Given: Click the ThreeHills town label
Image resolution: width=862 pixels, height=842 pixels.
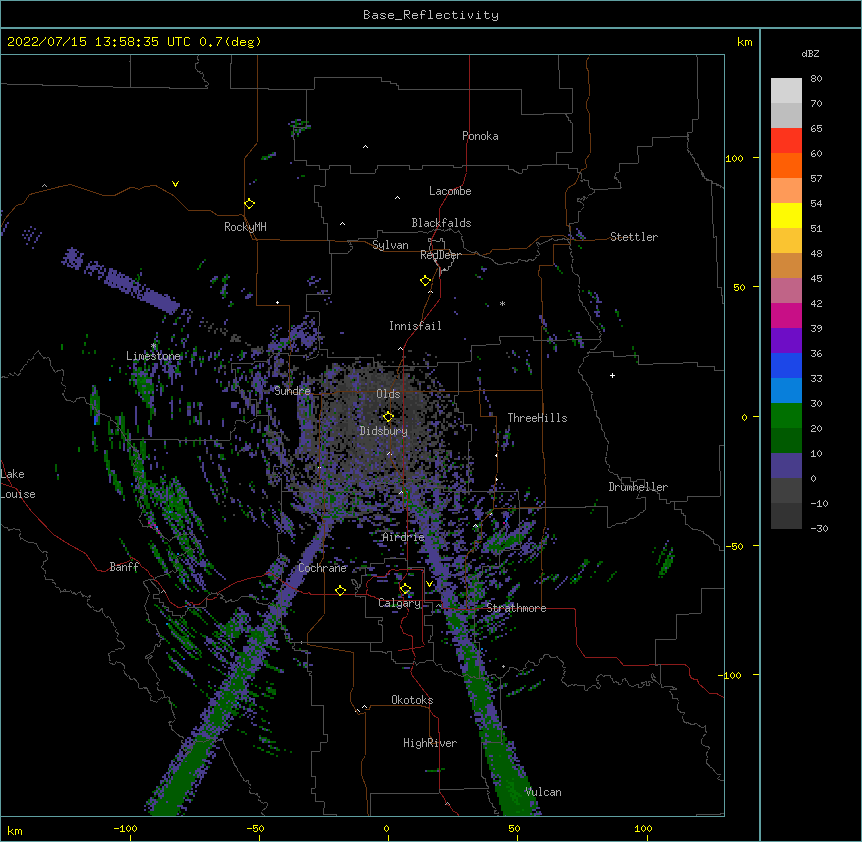Looking at the screenshot, I should (538, 418).
